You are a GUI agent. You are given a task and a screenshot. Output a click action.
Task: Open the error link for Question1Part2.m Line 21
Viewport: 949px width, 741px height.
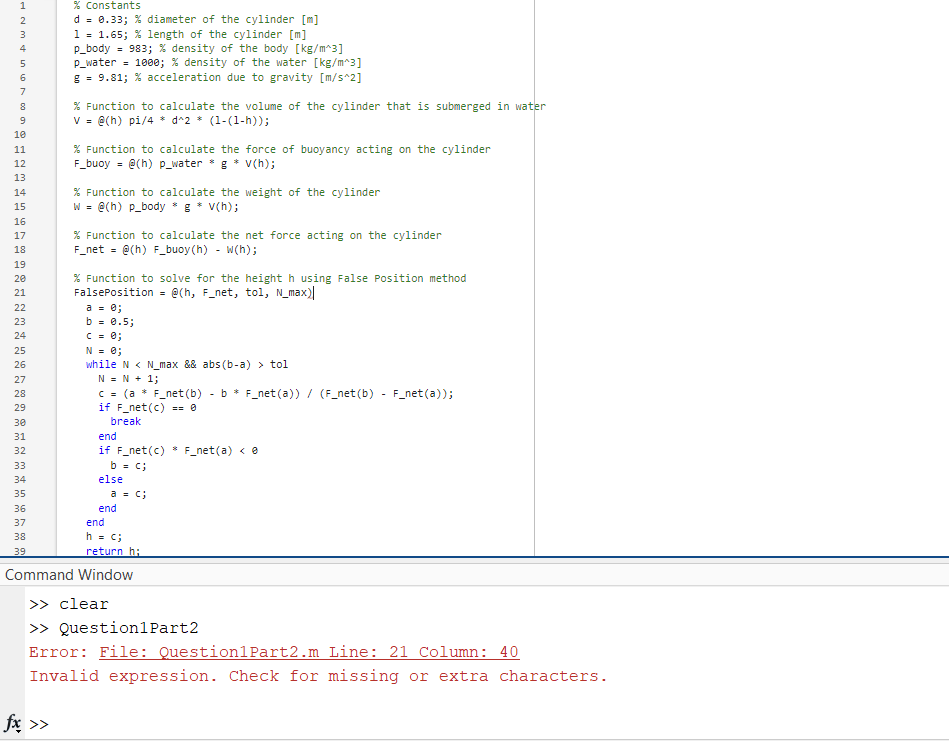(x=310, y=652)
